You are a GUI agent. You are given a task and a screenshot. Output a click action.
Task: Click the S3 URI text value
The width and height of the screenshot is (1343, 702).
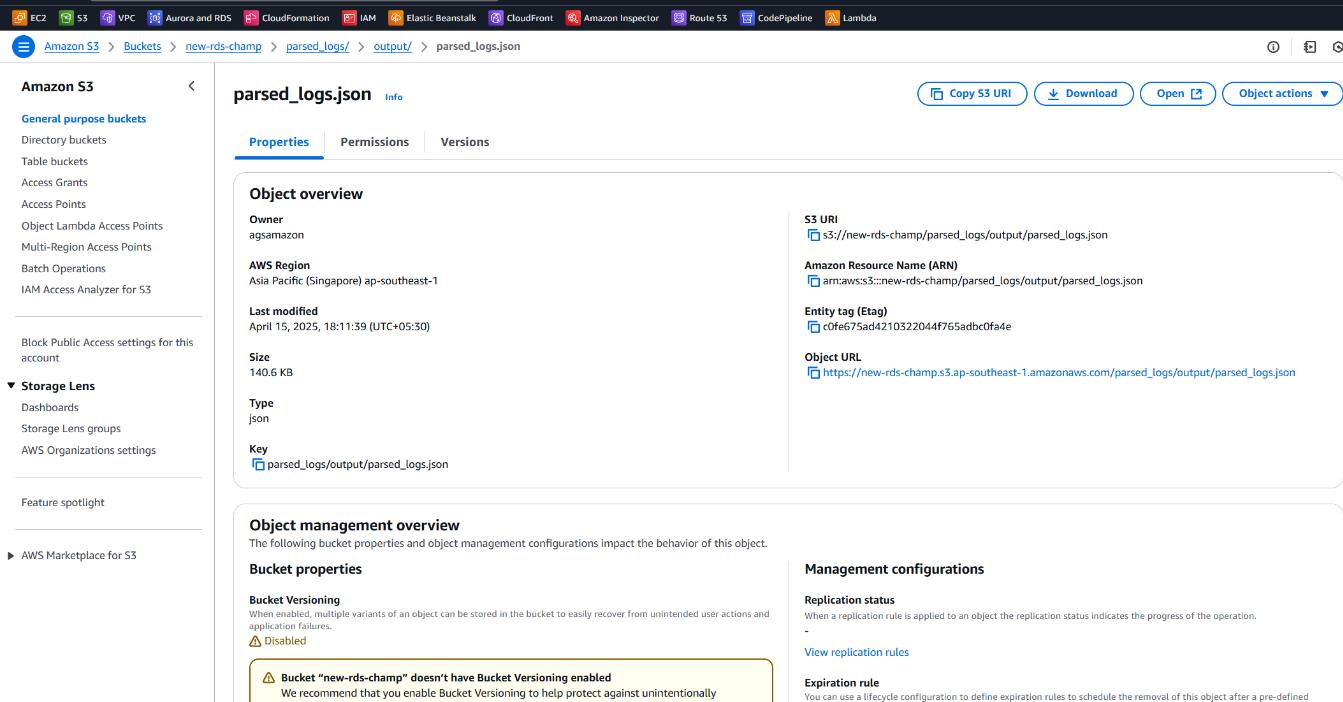click(965, 235)
